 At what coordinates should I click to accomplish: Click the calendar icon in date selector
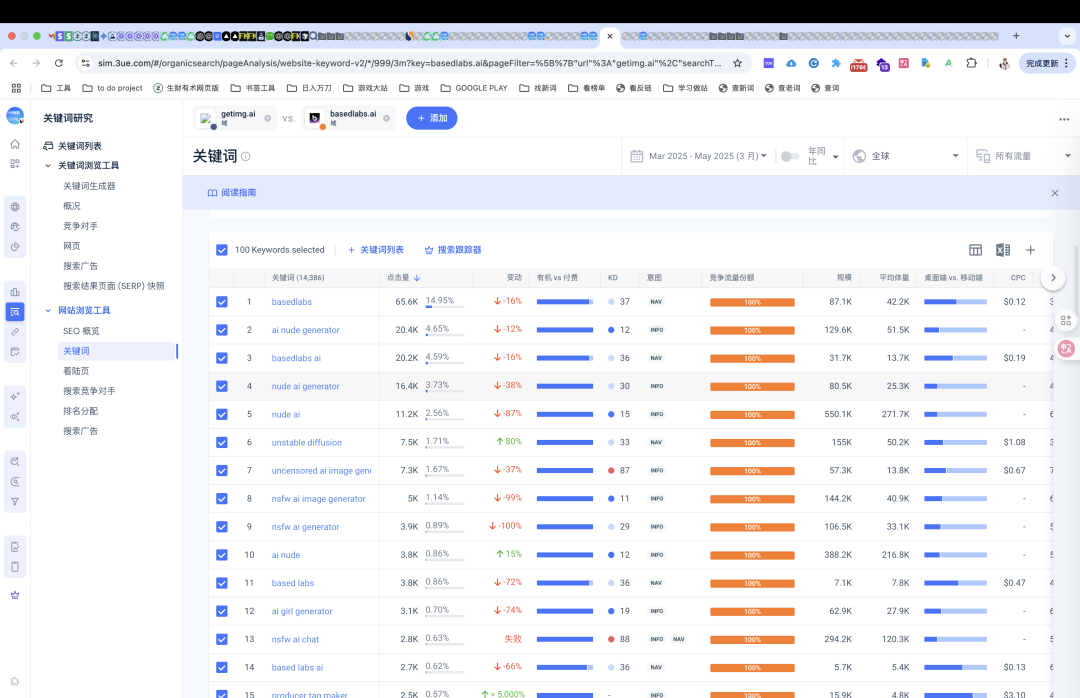coord(636,156)
